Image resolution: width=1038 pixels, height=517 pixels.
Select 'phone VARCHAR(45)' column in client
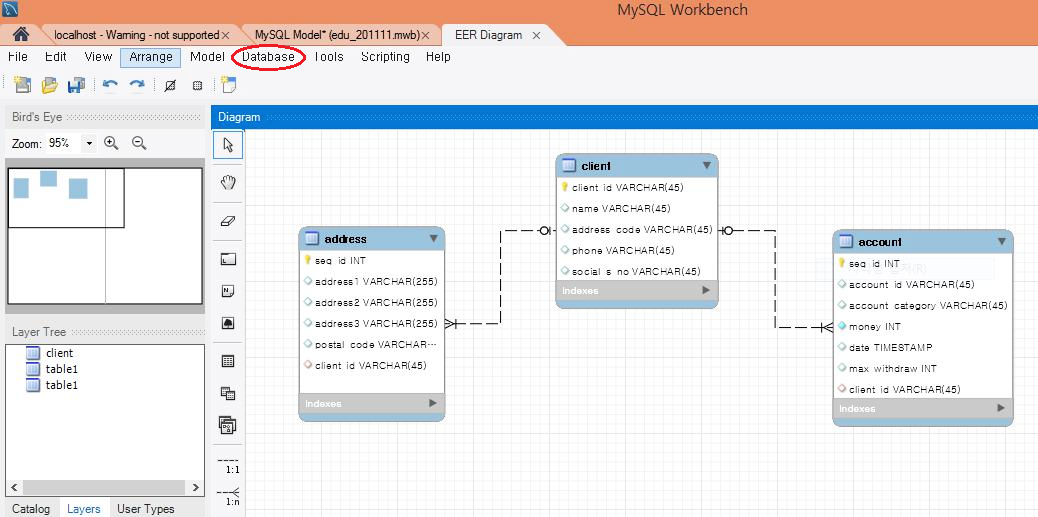(637, 250)
